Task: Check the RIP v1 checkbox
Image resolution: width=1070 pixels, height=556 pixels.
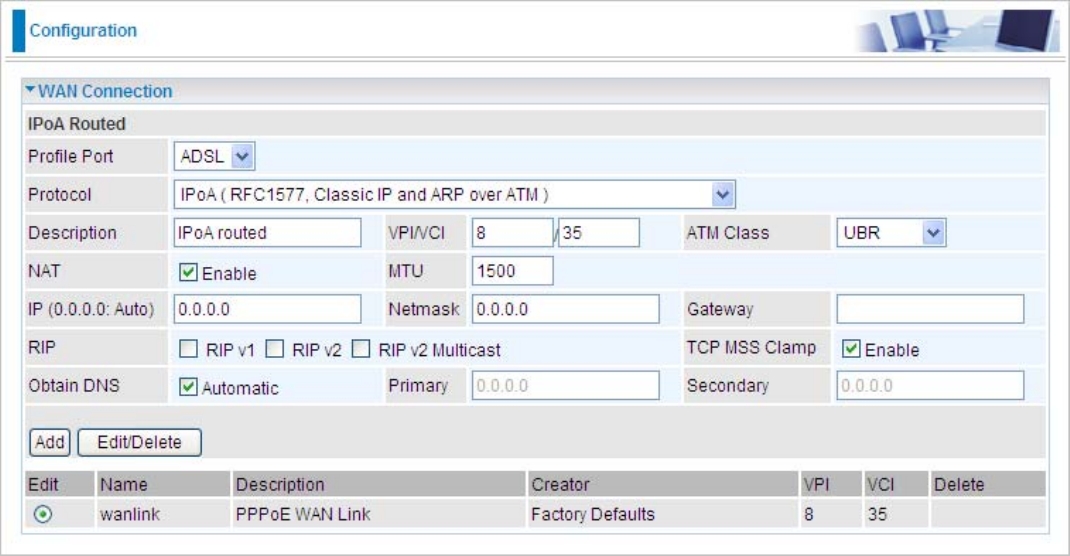Action: coord(188,349)
